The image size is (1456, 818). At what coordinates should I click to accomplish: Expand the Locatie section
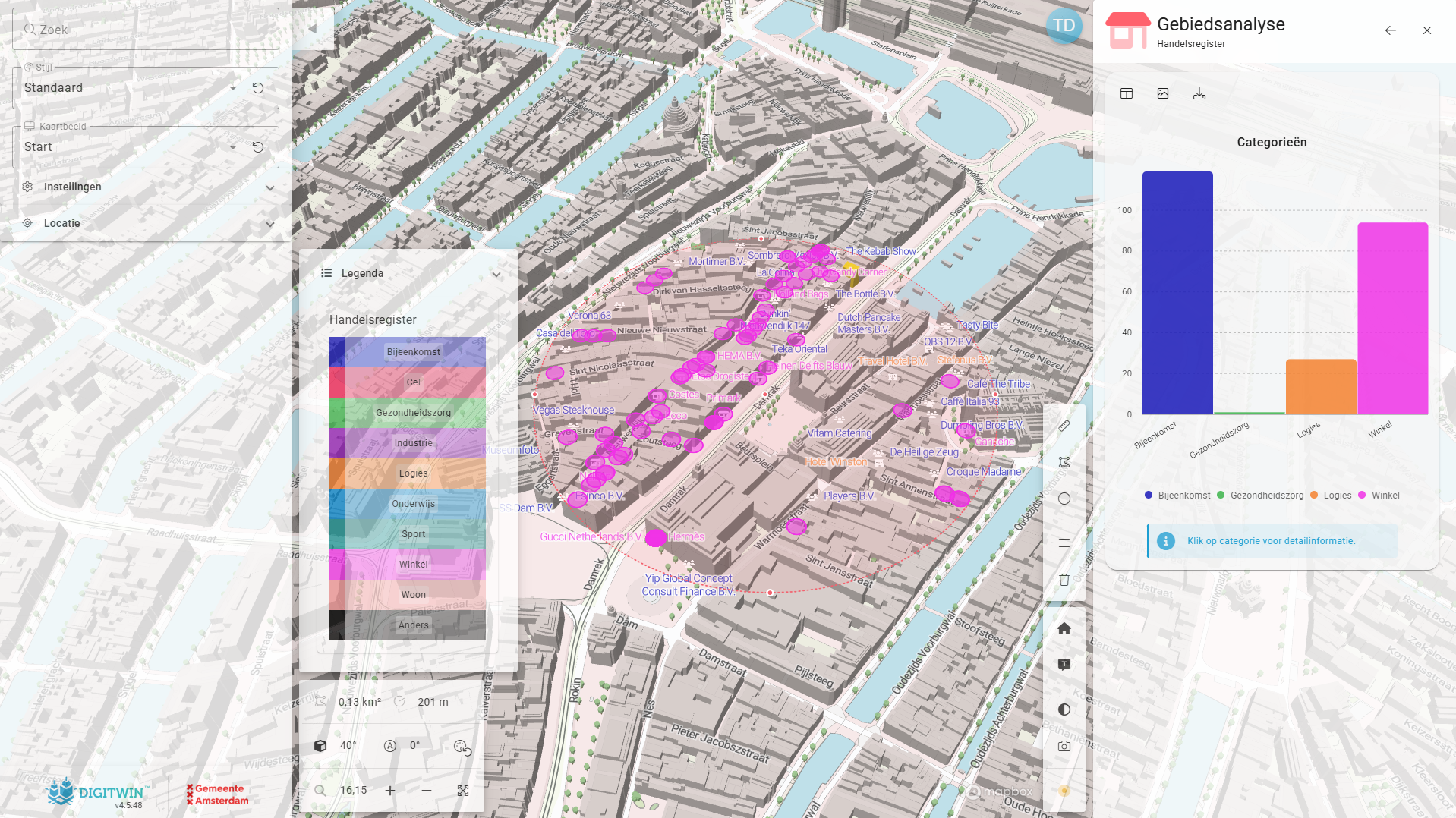pos(148,223)
